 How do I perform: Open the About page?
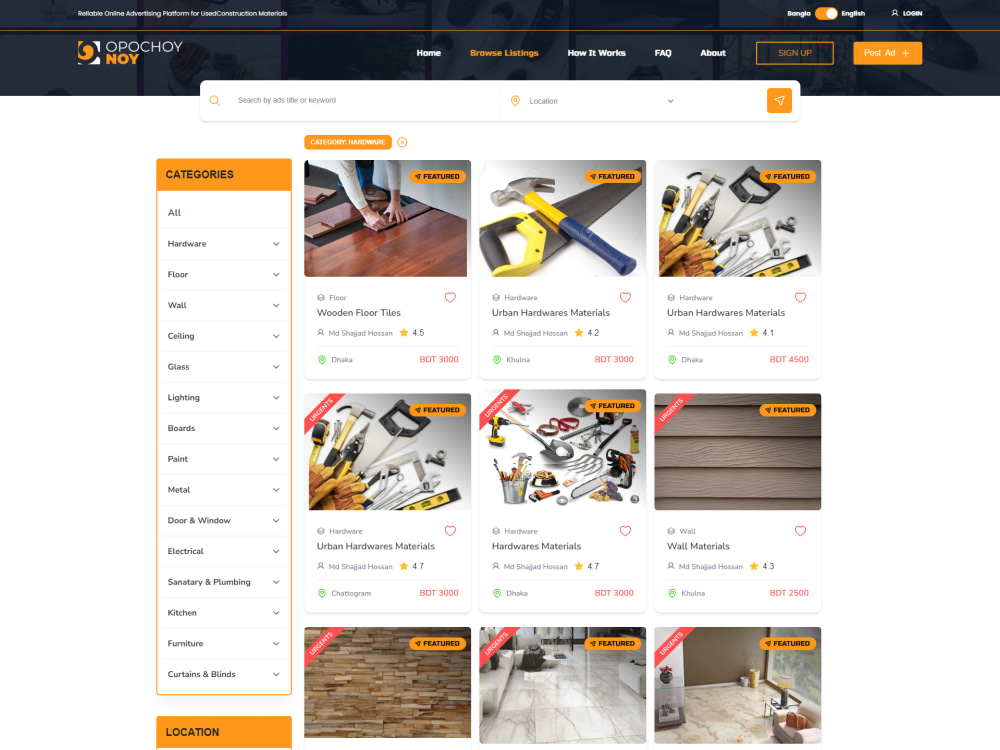pos(712,53)
